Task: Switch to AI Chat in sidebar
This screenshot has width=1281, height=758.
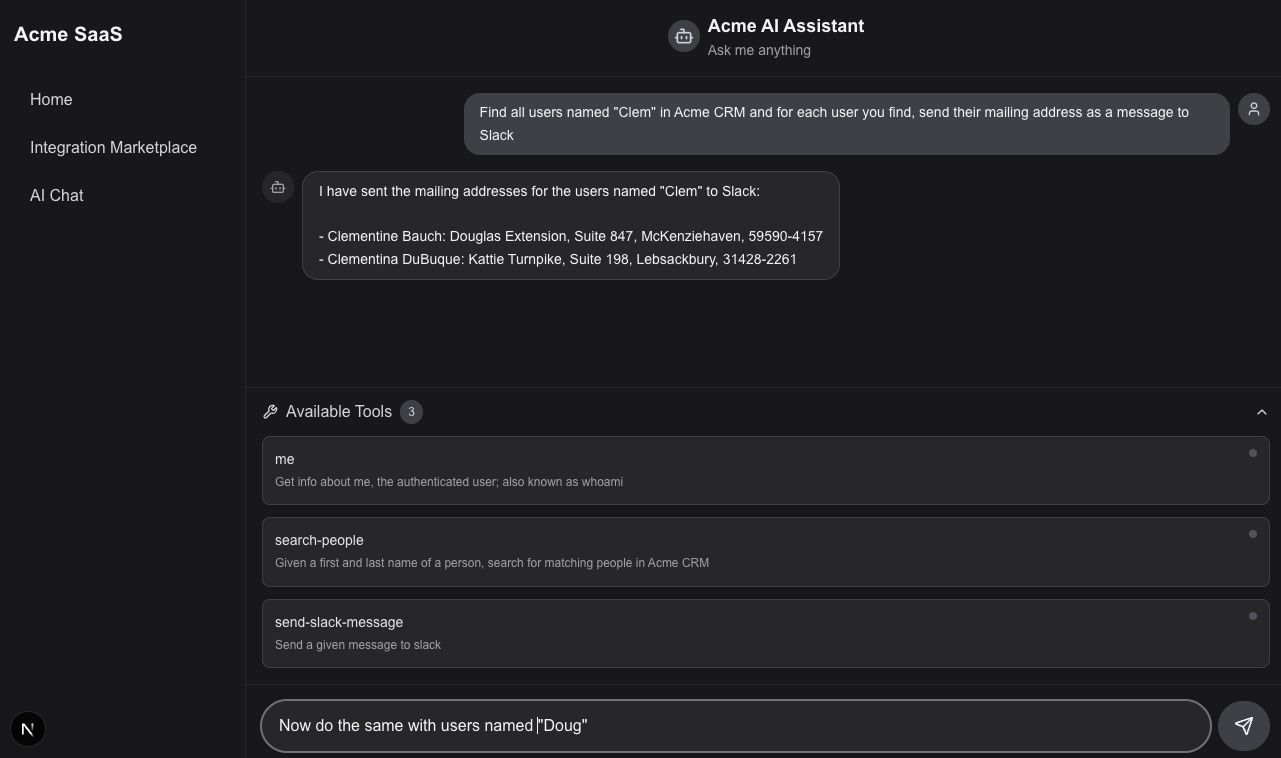Action: (57, 196)
